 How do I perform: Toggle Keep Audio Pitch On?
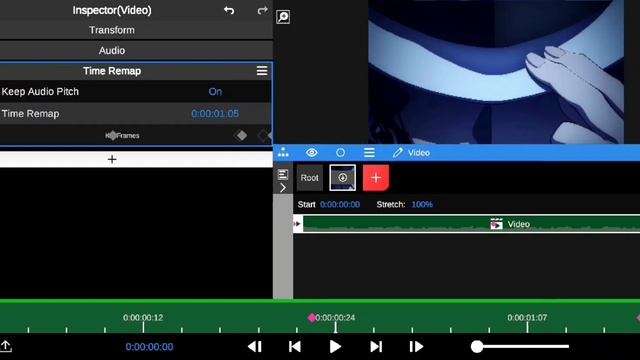[215, 91]
